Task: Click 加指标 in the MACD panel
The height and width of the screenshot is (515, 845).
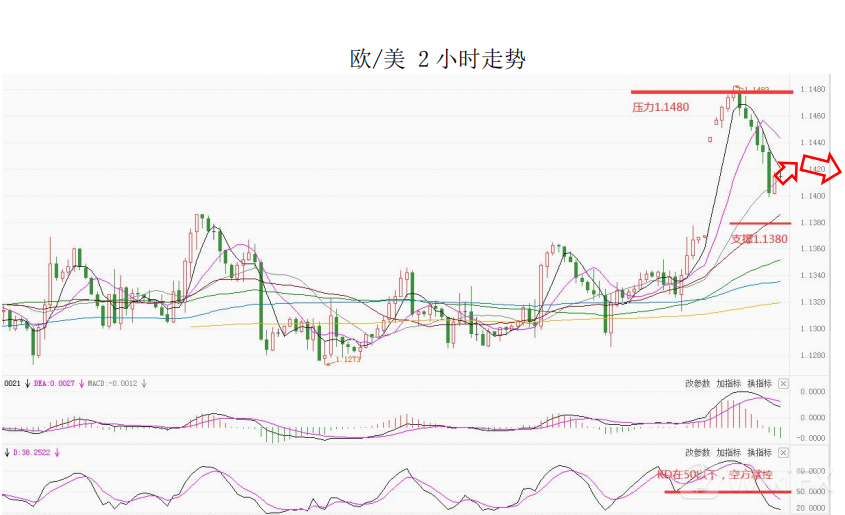Action: pos(729,384)
